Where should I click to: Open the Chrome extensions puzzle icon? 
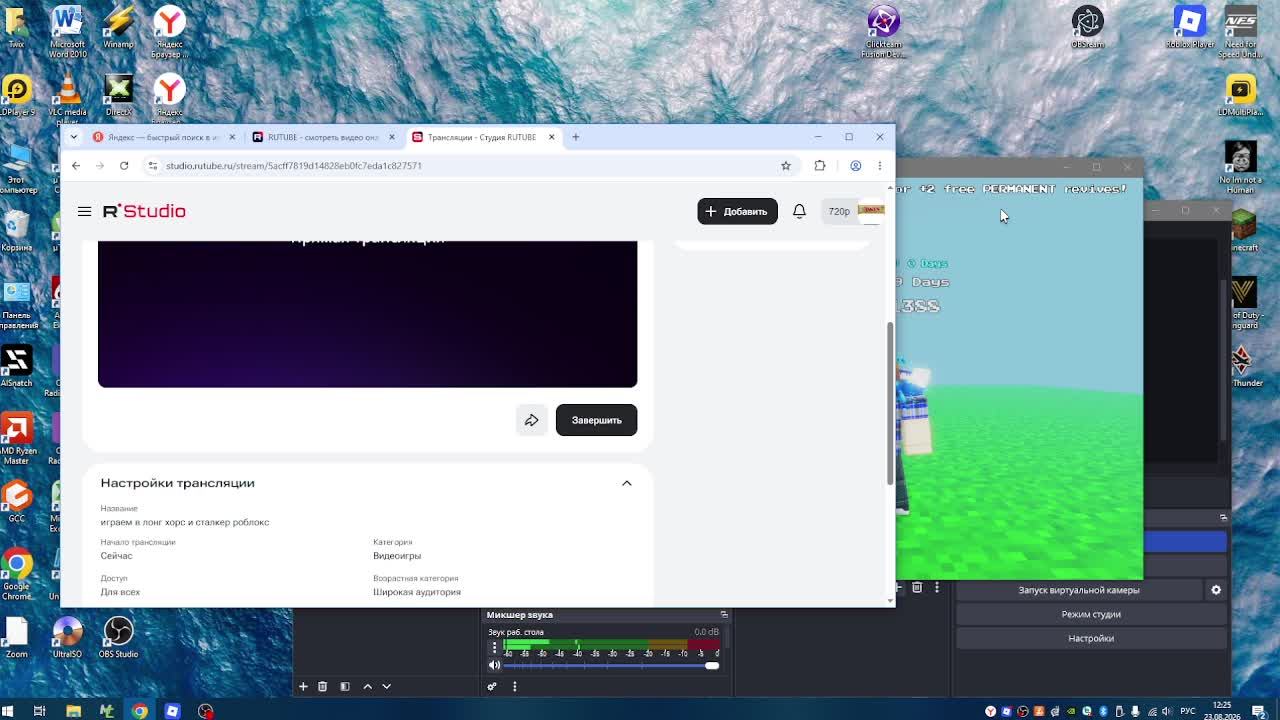point(820,166)
